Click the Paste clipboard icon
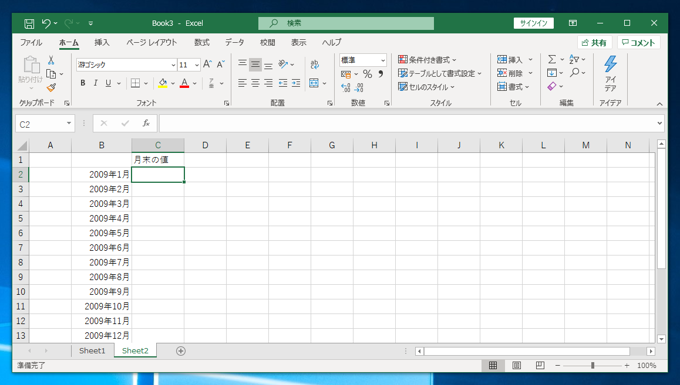This screenshot has width=680, height=385. (x=31, y=65)
